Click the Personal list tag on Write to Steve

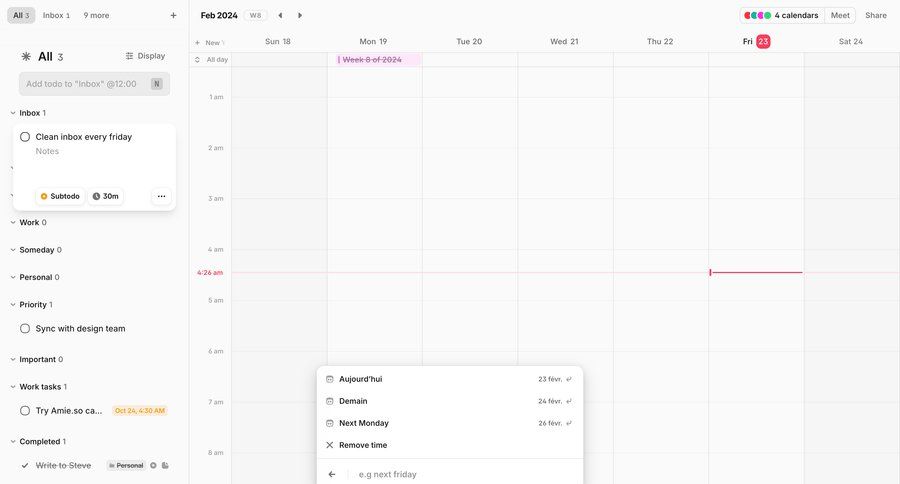(126, 466)
